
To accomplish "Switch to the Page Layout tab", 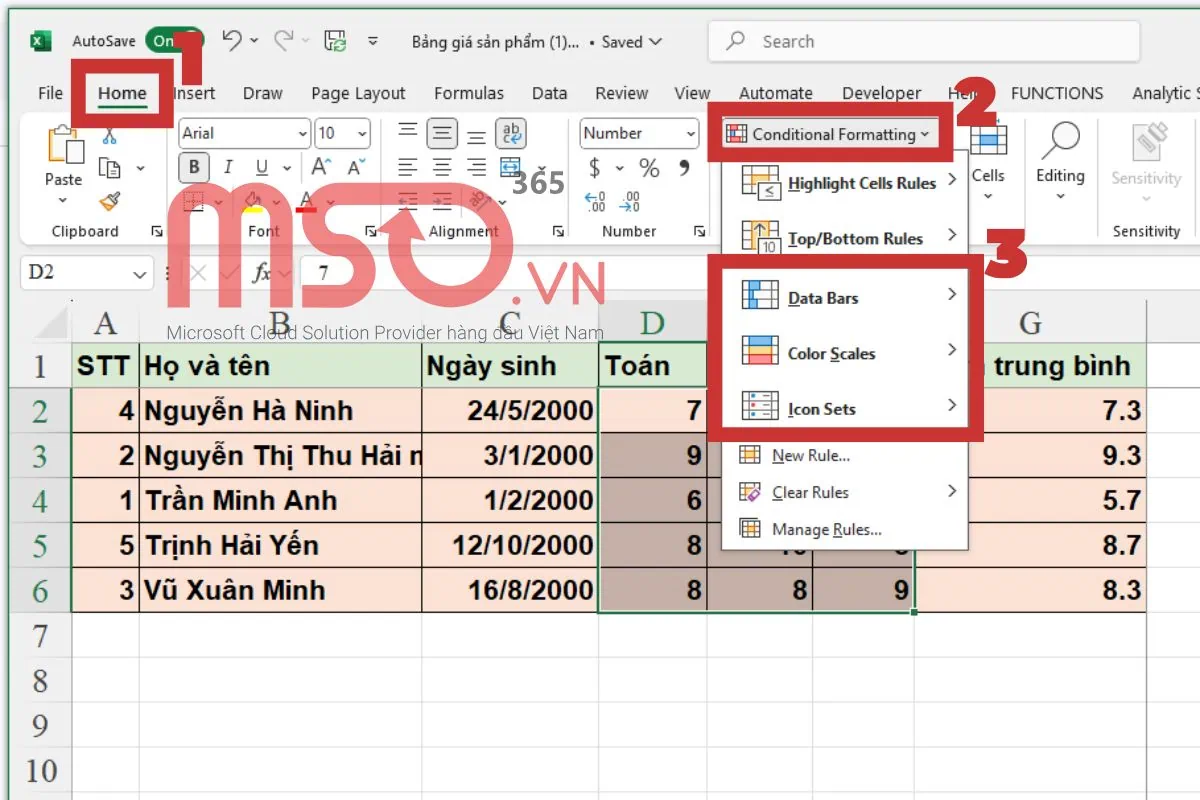I will 358,93.
